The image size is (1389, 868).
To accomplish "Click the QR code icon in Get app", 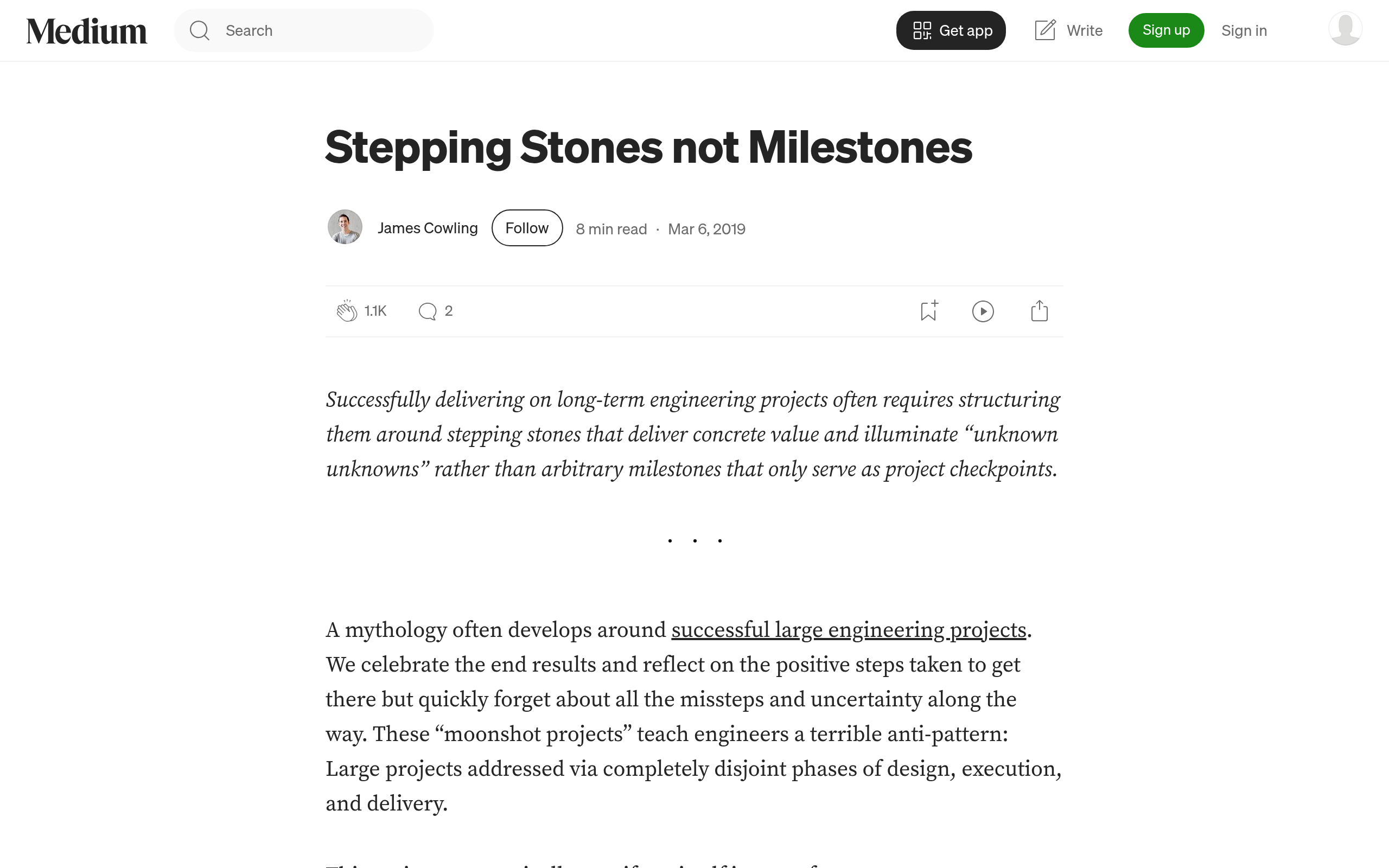I will tap(922, 30).
